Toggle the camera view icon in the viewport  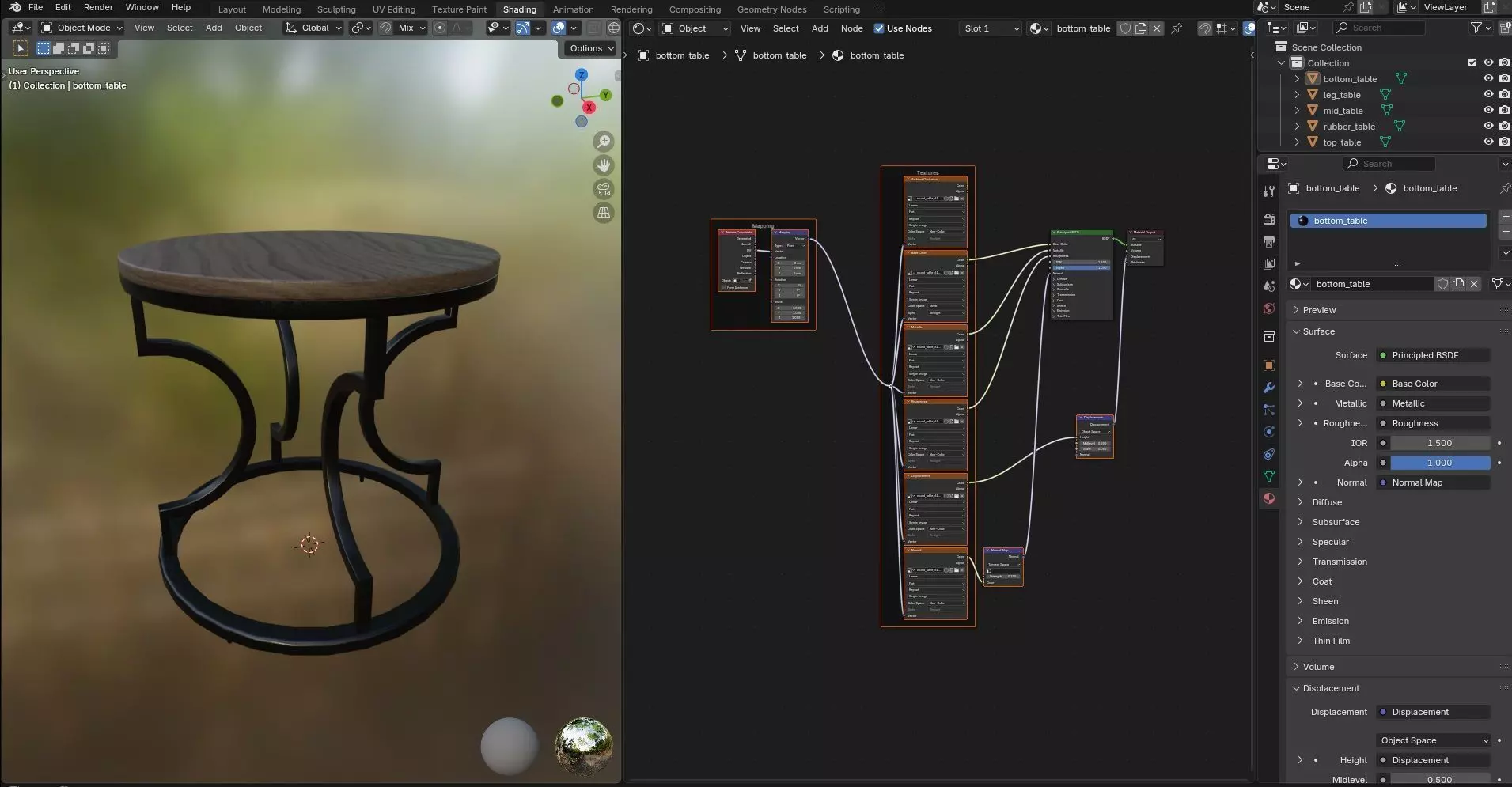click(604, 189)
